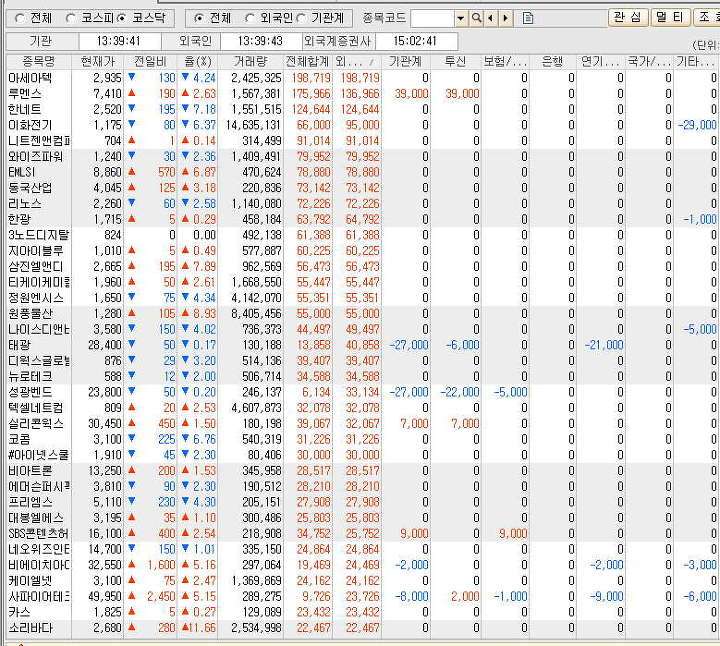Sort by the 율(%) column header
The image size is (720, 646).
197,62
